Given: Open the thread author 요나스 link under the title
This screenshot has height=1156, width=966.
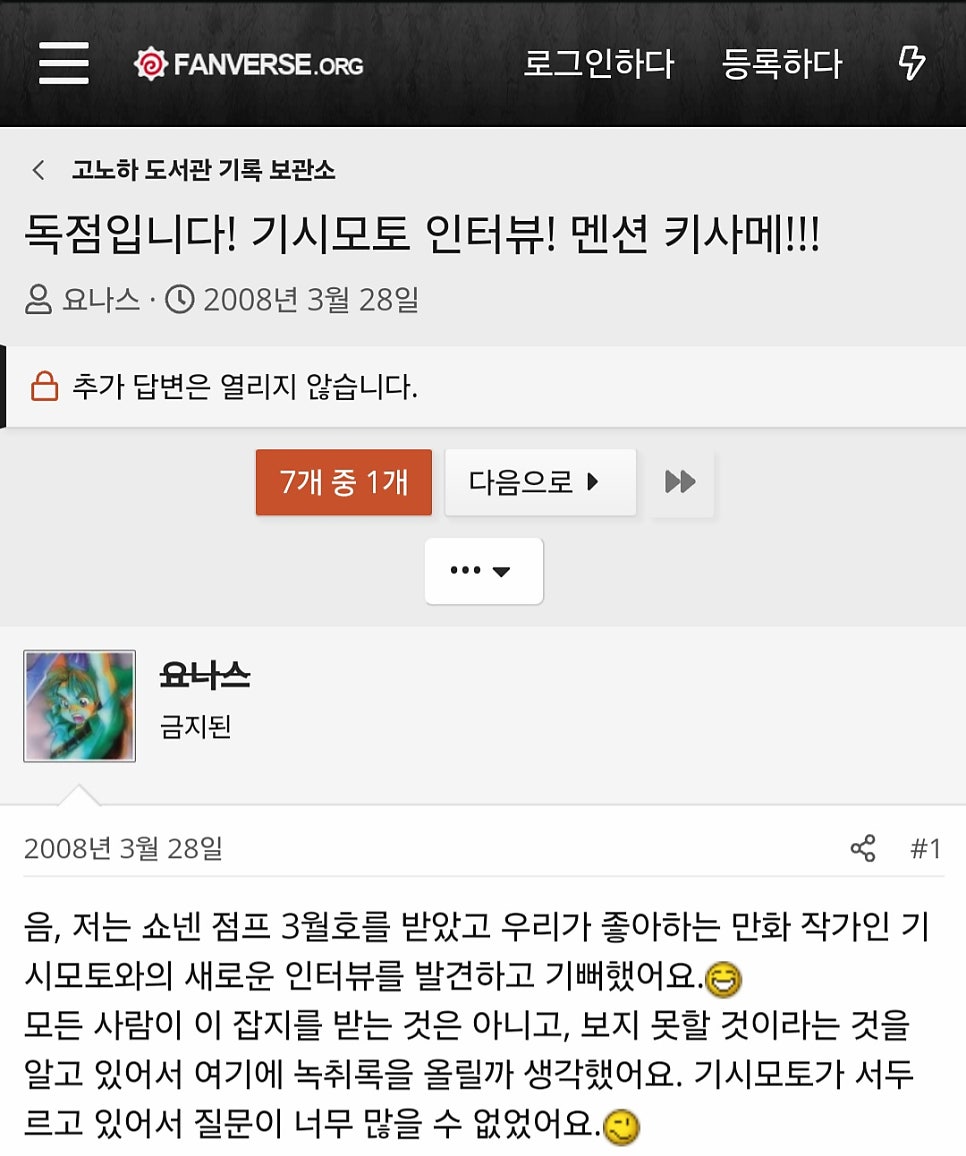Looking at the screenshot, I should [x=101, y=300].
